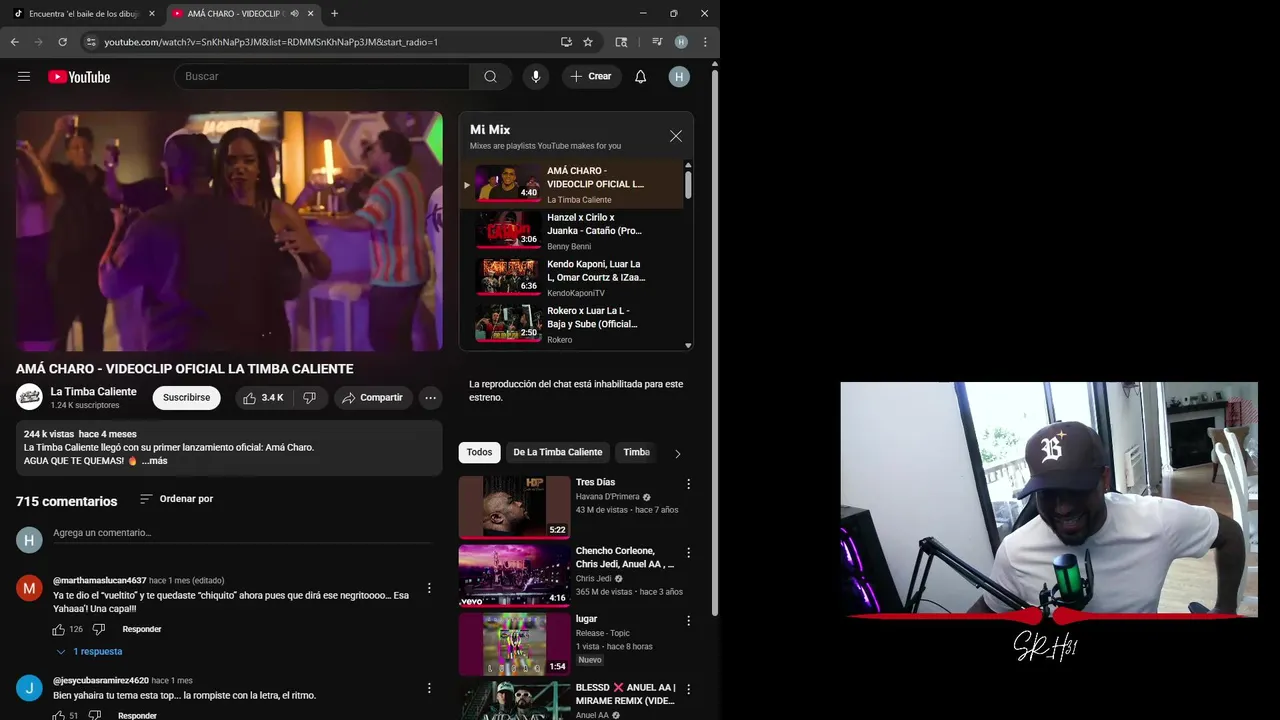This screenshot has width=1280, height=720.
Task: Reload the page in browser toolbar
Action: tap(62, 42)
